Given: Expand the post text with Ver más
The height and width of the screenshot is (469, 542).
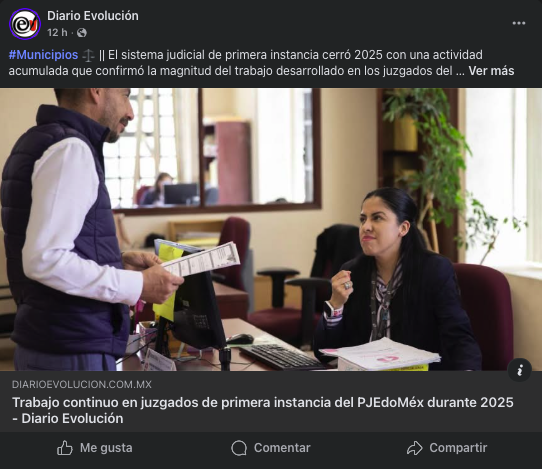Looking at the screenshot, I should [x=491, y=71].
